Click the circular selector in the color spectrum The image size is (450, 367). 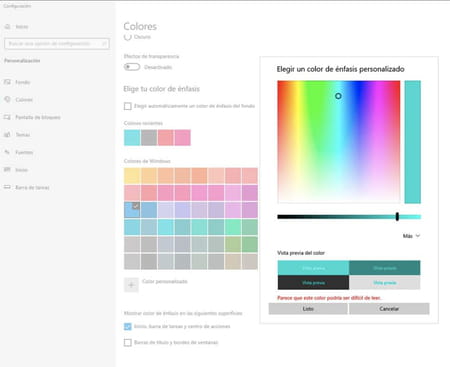[338, 96]
